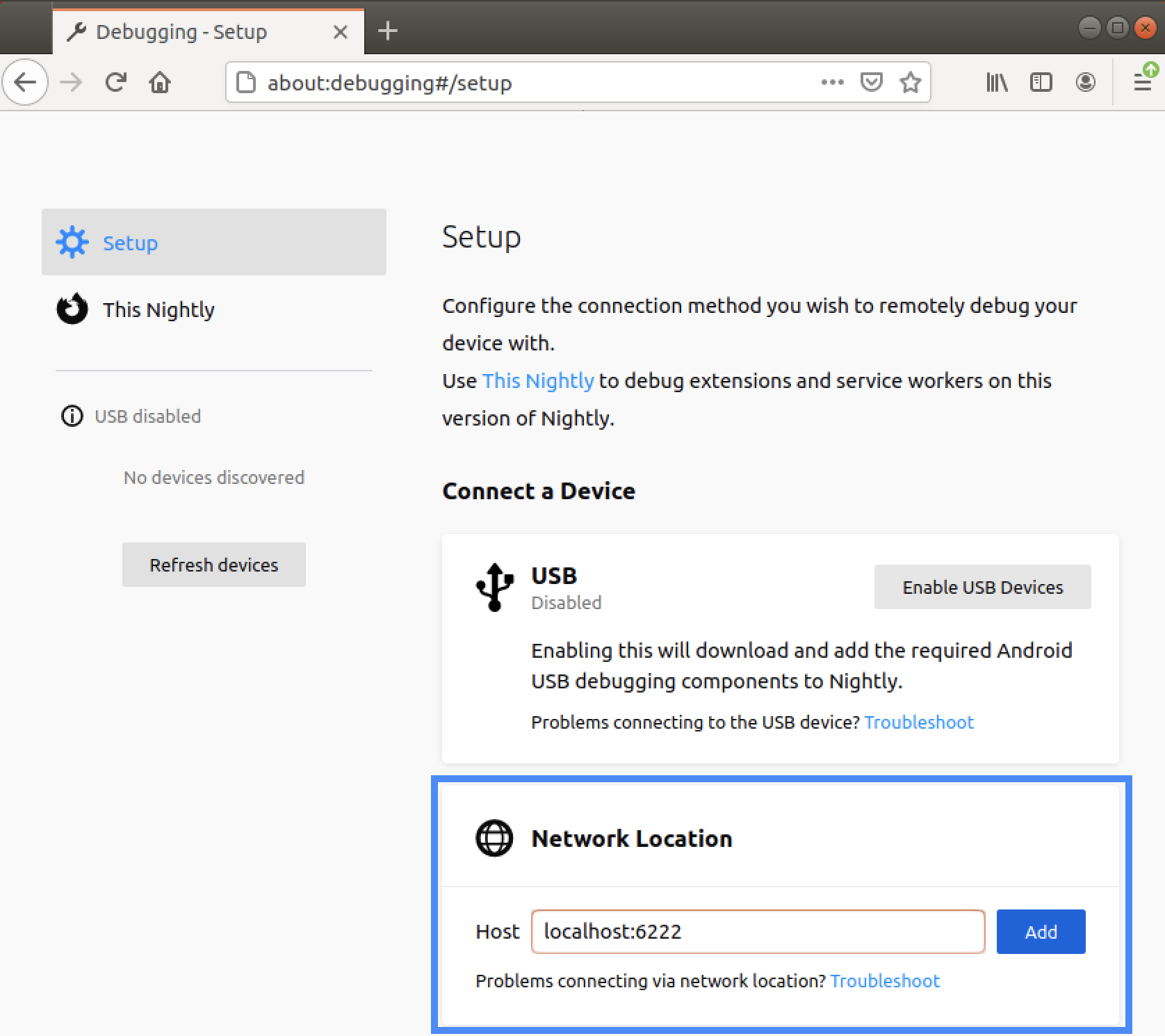The width and height of the screenshot is (1165, 1036).
Task: Focus the Host input field
Action: [758, 932]
